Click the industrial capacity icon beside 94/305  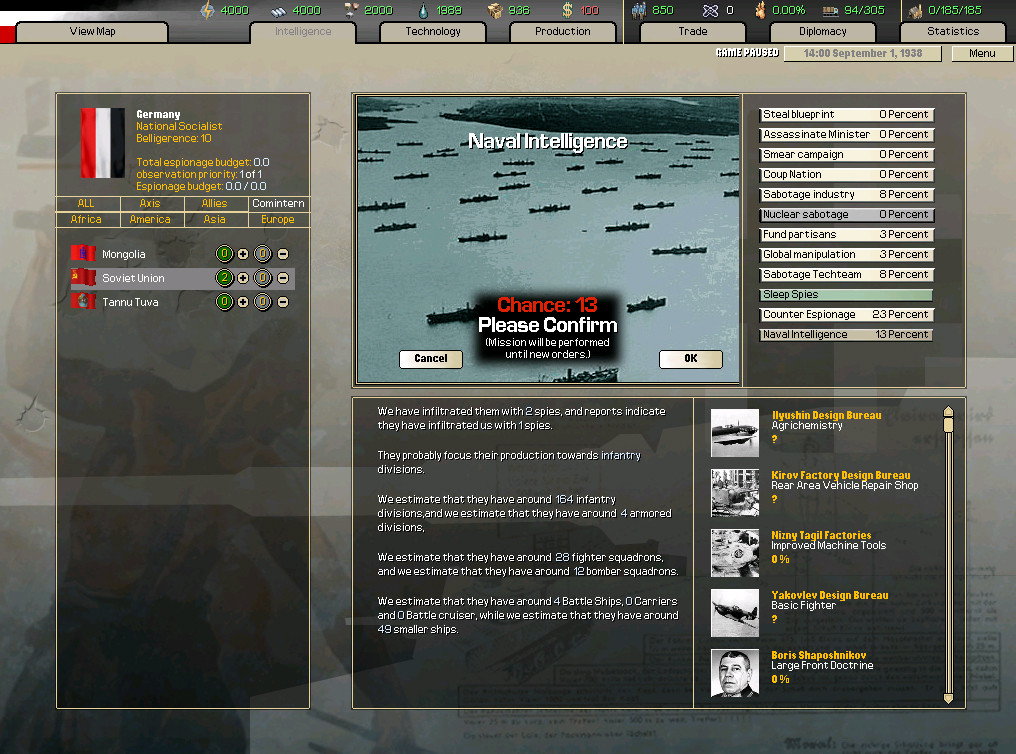pyautogui.click(x=831, y=11)
